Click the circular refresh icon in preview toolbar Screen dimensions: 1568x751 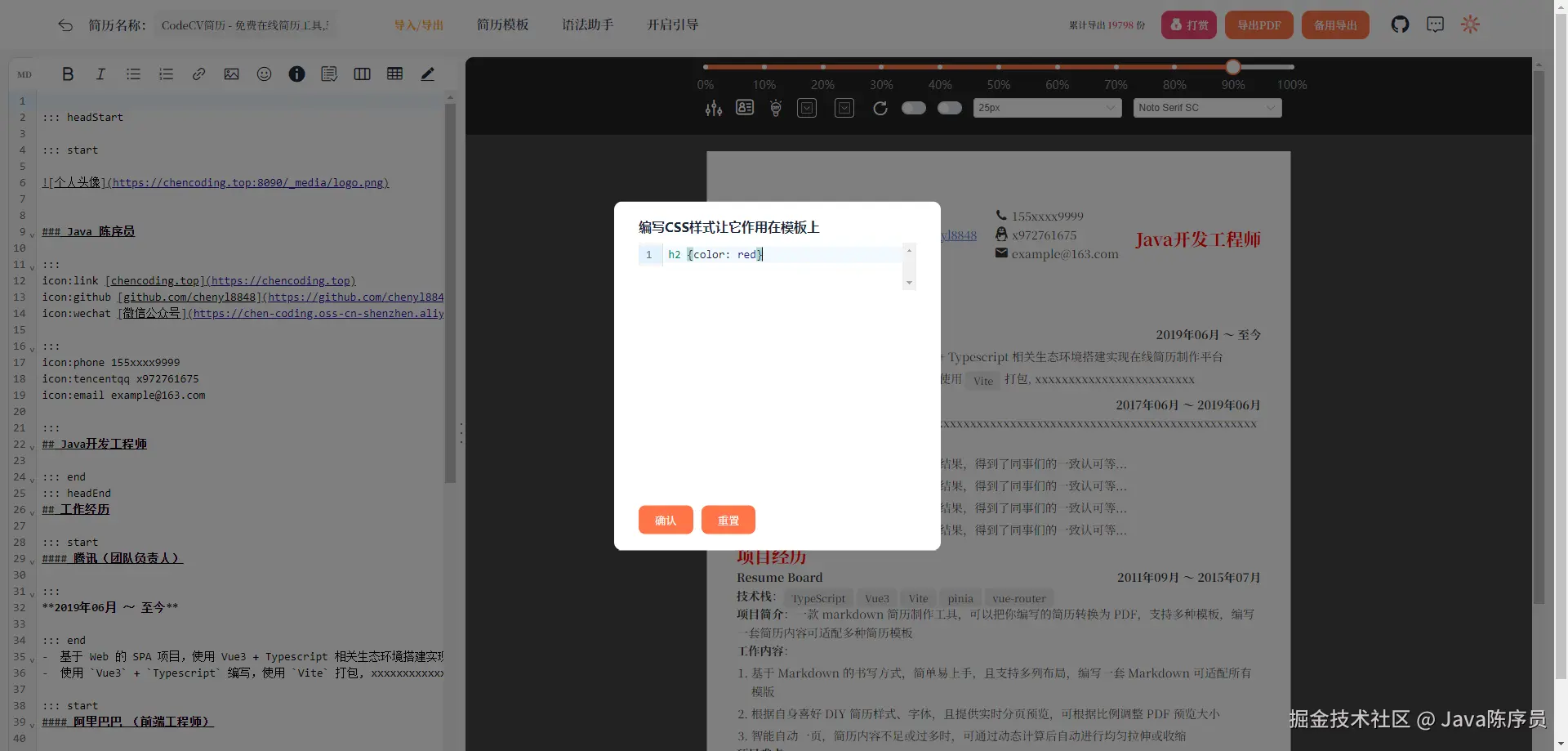point(880,108)
